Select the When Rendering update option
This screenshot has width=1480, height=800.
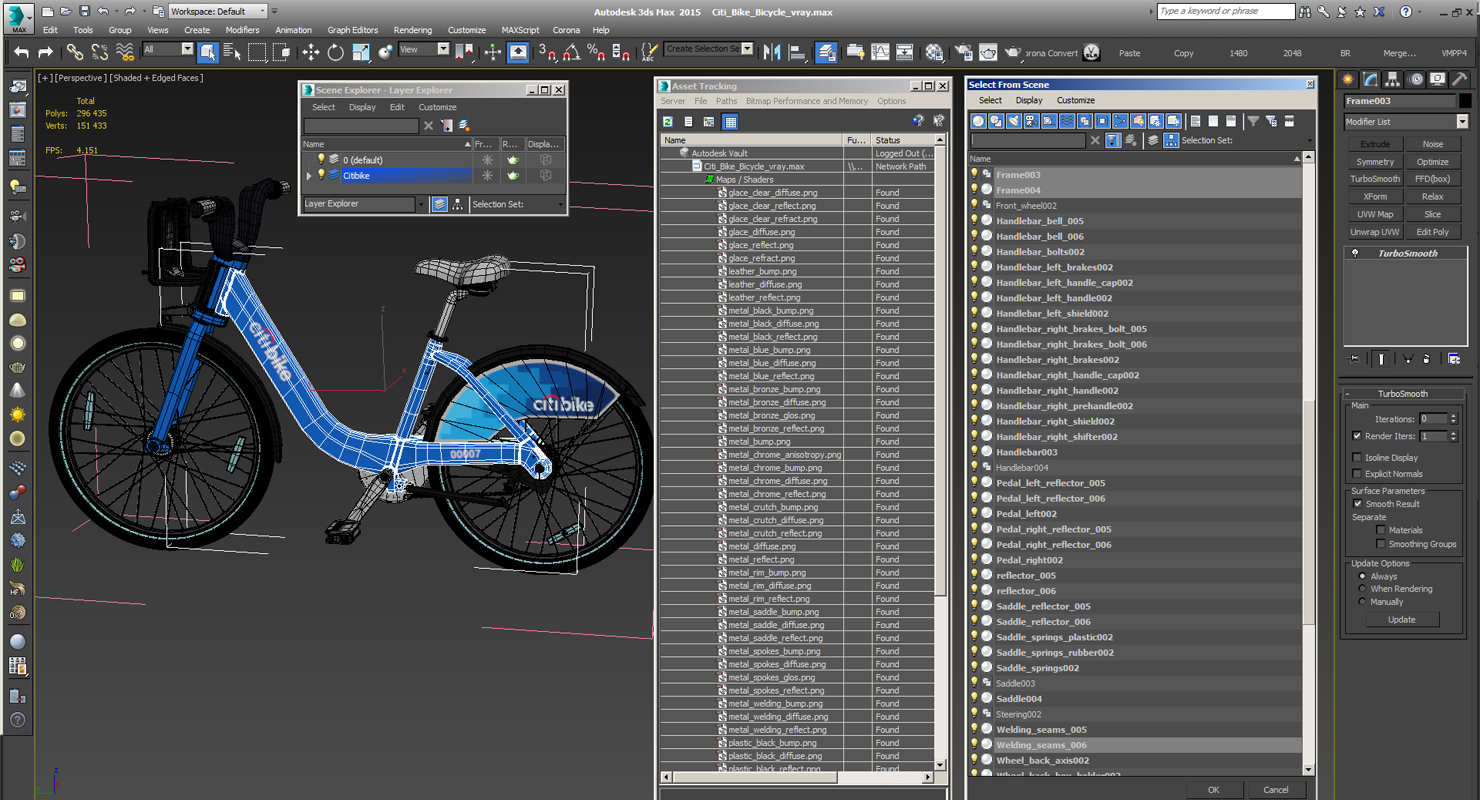[x=1362, y=589]
